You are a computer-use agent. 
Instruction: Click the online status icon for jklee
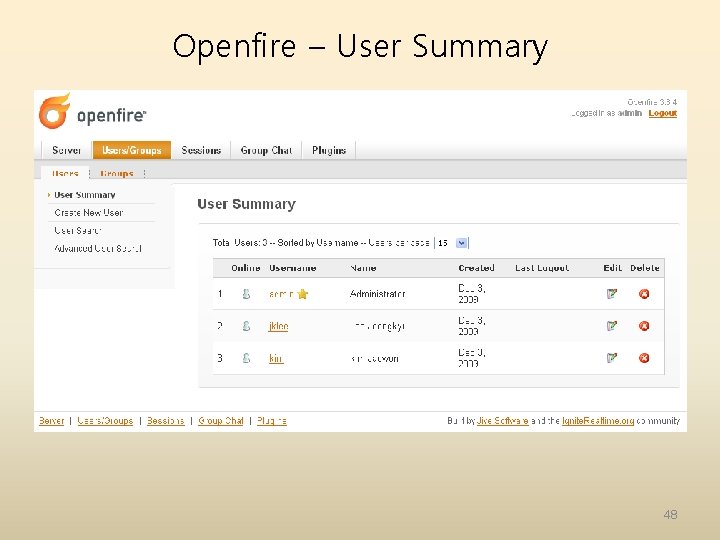246,326
